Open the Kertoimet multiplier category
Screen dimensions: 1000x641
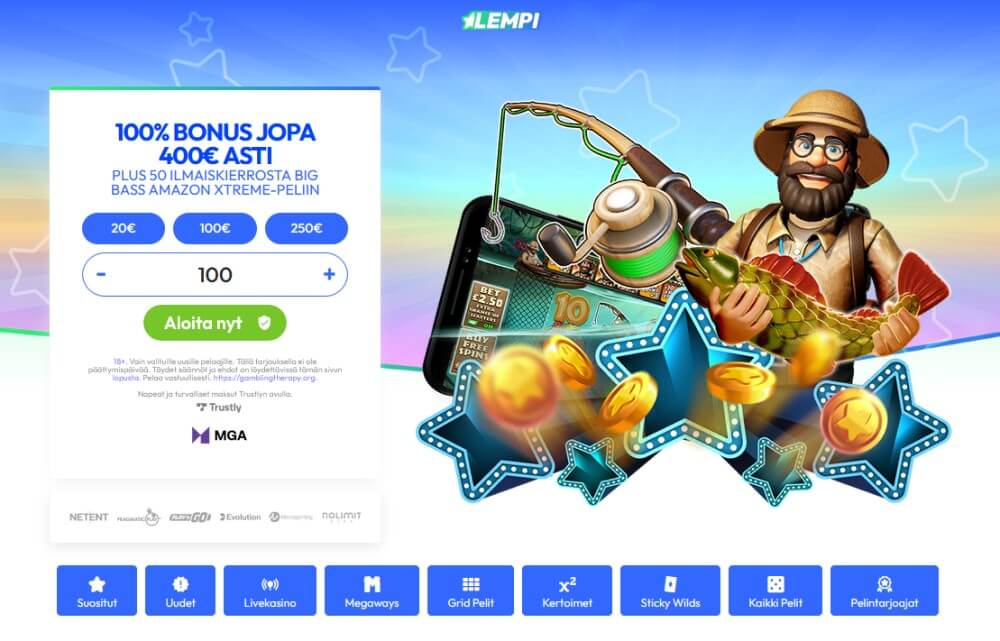[567, 591]
